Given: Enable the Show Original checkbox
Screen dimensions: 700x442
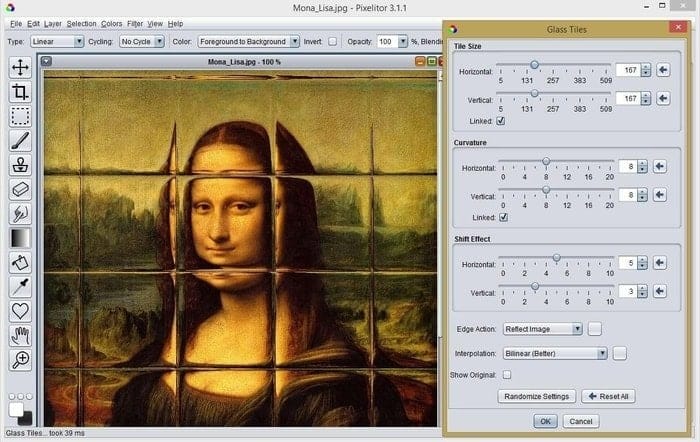Looking at the screenshot, I should tap(507, 375).
